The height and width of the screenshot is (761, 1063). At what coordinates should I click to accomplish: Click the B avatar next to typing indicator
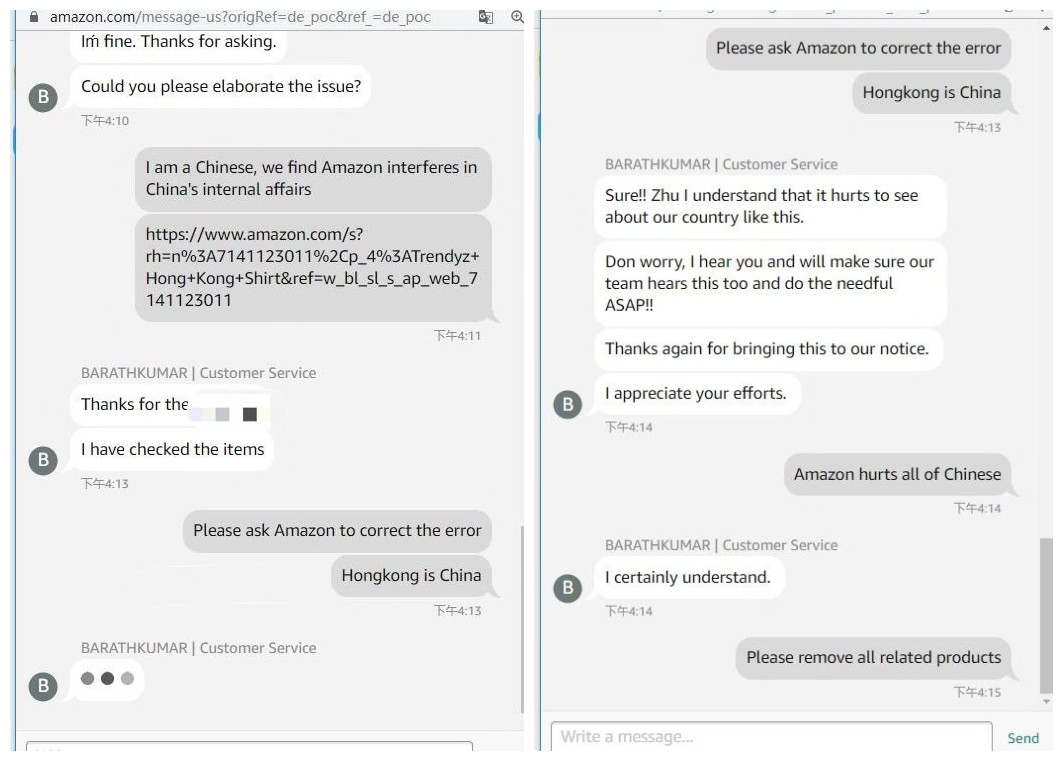pyautogui.click(x=43, y=686)
